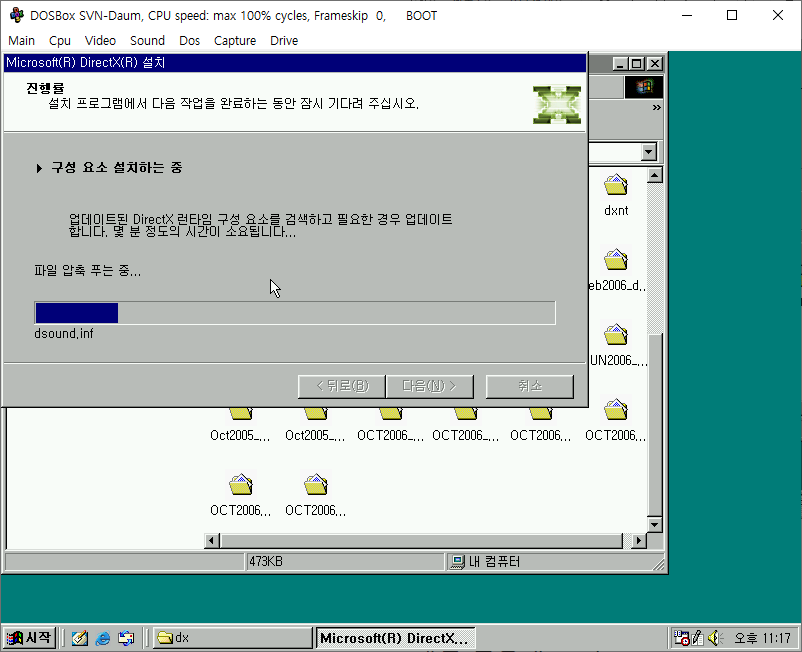Click the Show Desktop quick launch icon
This screenshot has height=652, width=802.
(x=79, y=638)
